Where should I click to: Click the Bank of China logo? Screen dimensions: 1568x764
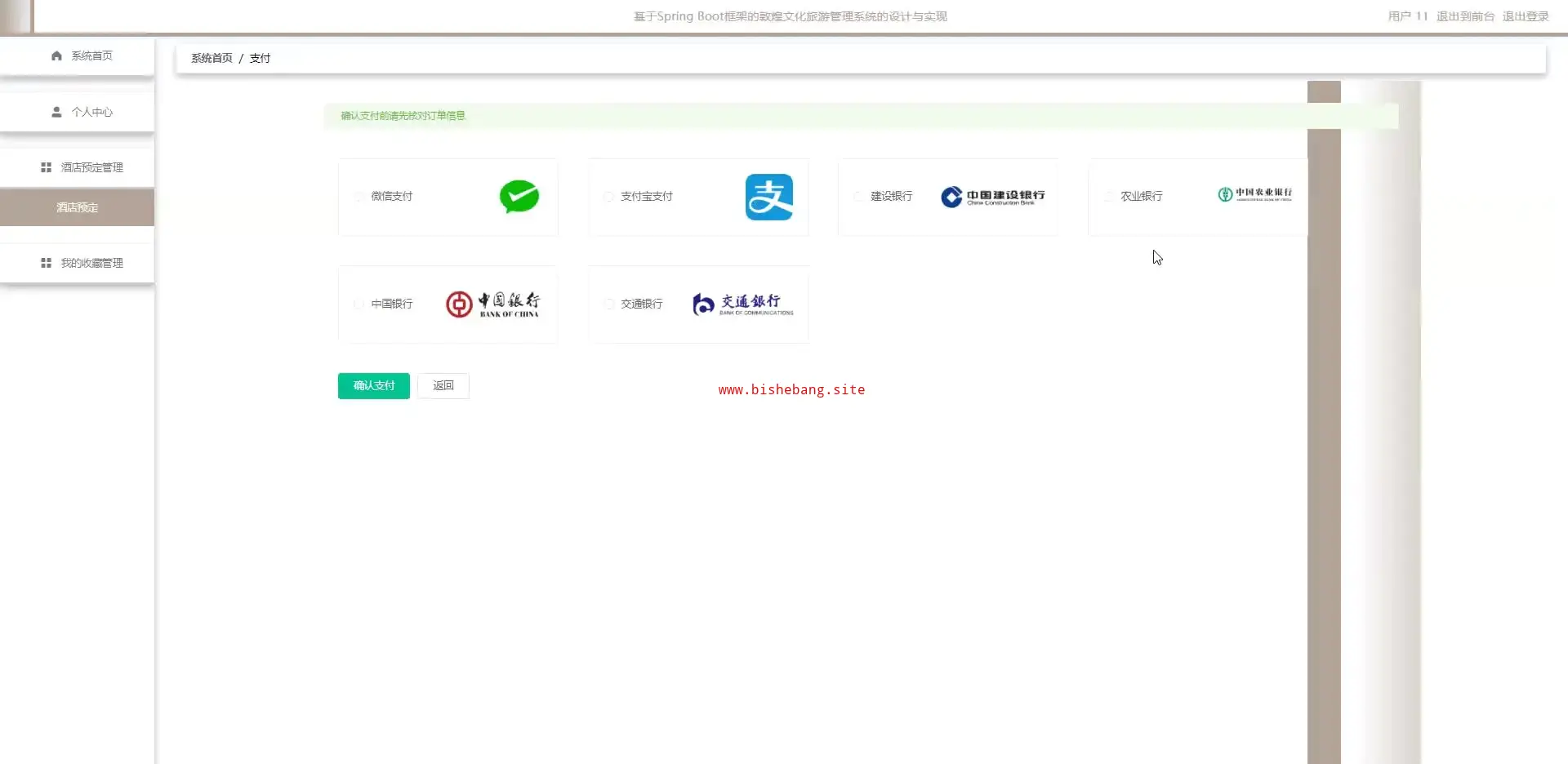point(492,304)
